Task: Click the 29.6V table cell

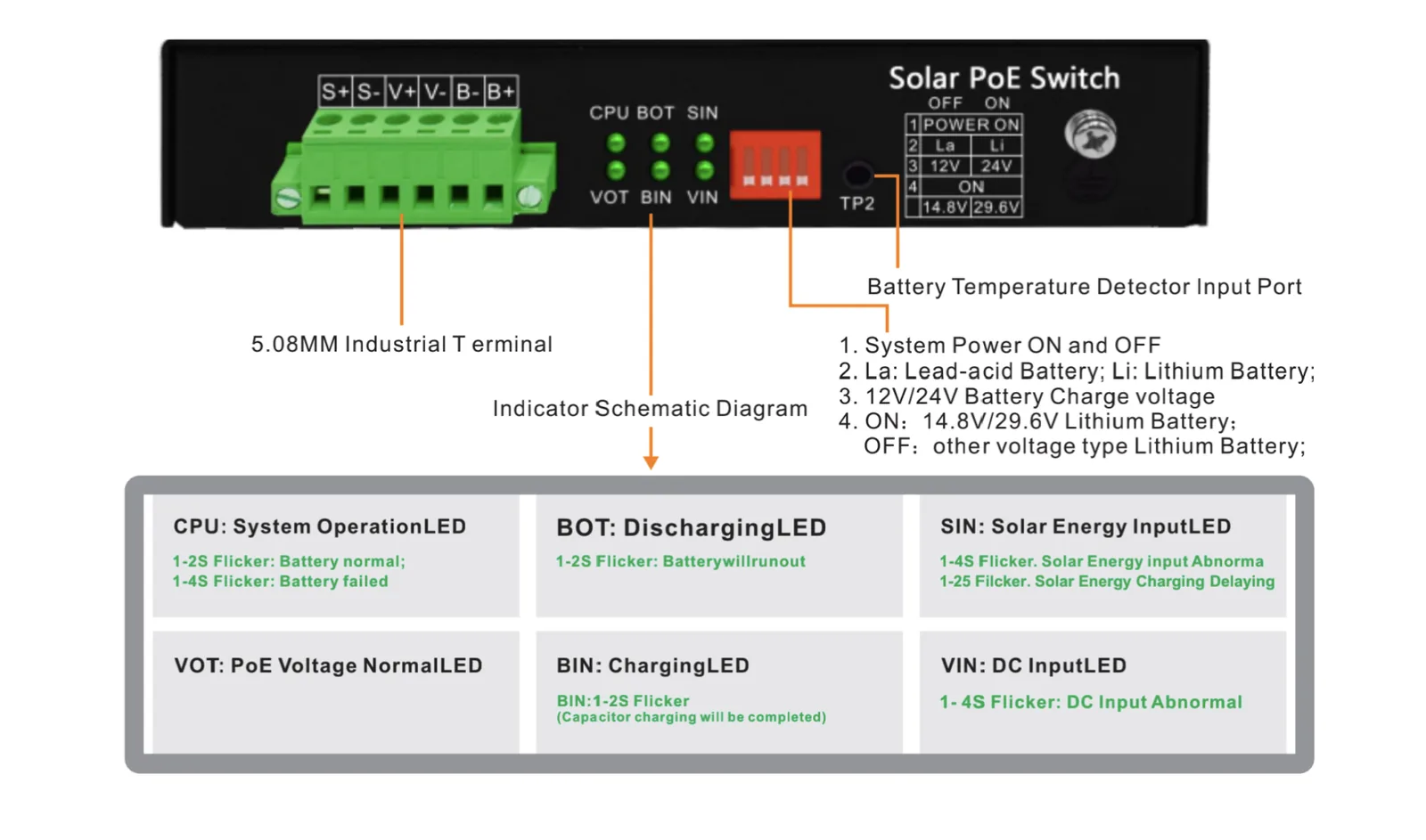Action: [x=996, y=208]
